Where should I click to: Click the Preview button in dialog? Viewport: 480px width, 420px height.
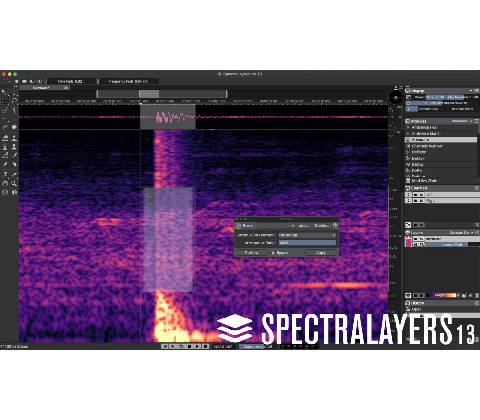pos(252,253)
